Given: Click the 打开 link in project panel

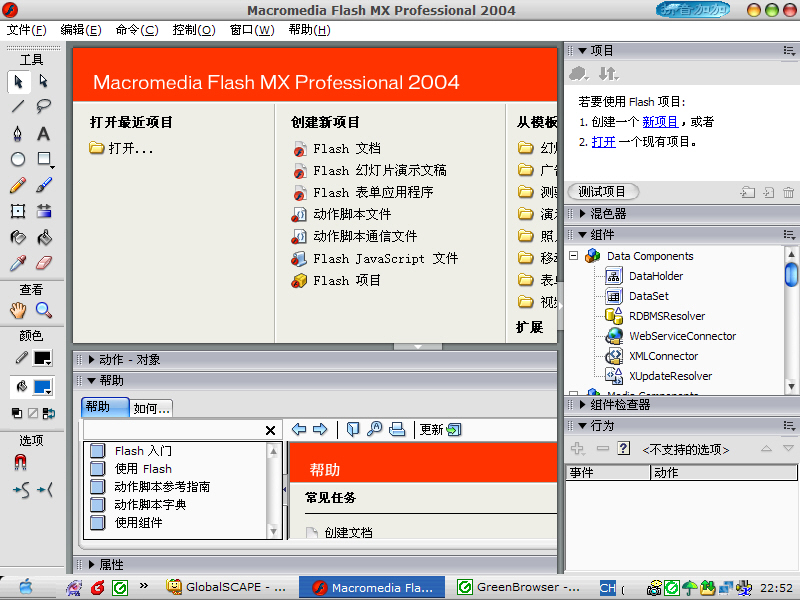Looking at the screenshot, I should click(x=604, y=142).
